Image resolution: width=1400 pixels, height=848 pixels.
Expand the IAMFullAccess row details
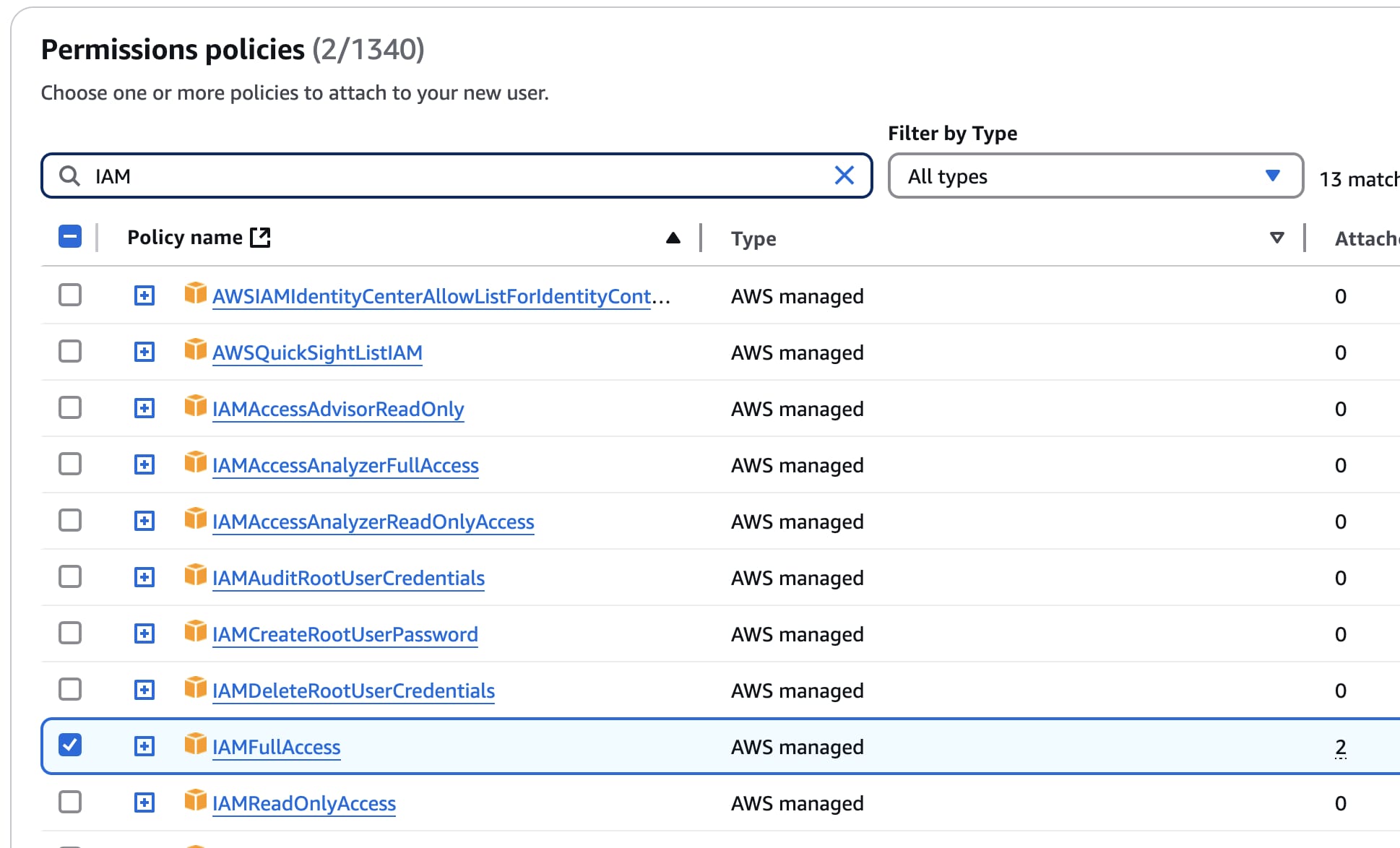144,746
